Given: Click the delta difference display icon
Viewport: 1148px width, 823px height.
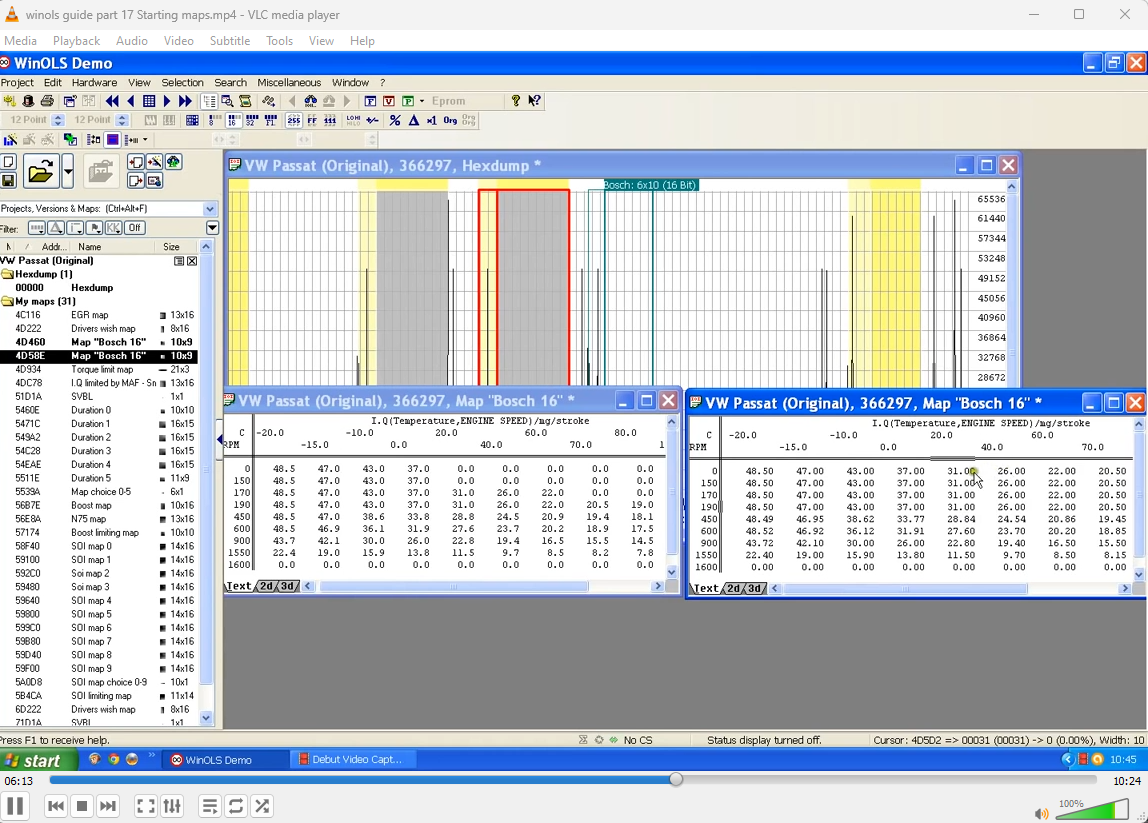Looking at the screenshot, I should tap(414, 120).
